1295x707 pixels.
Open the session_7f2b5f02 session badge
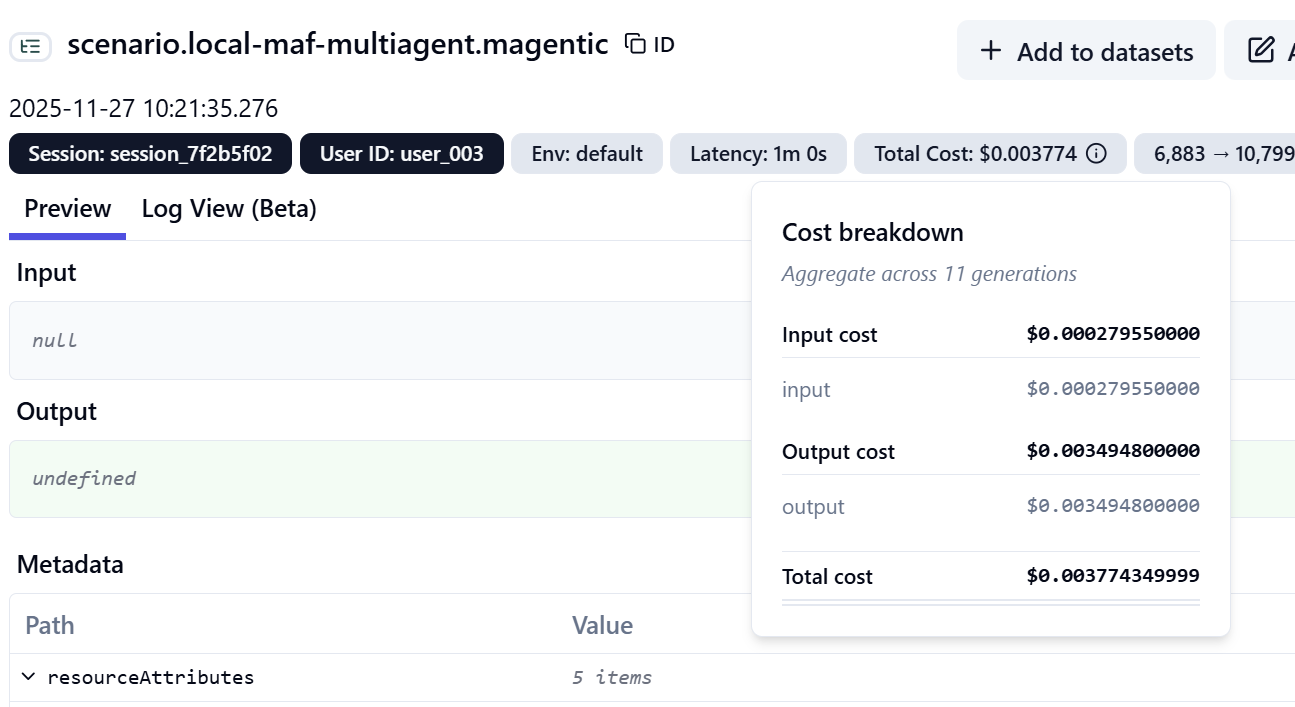[x=150, y=154]
